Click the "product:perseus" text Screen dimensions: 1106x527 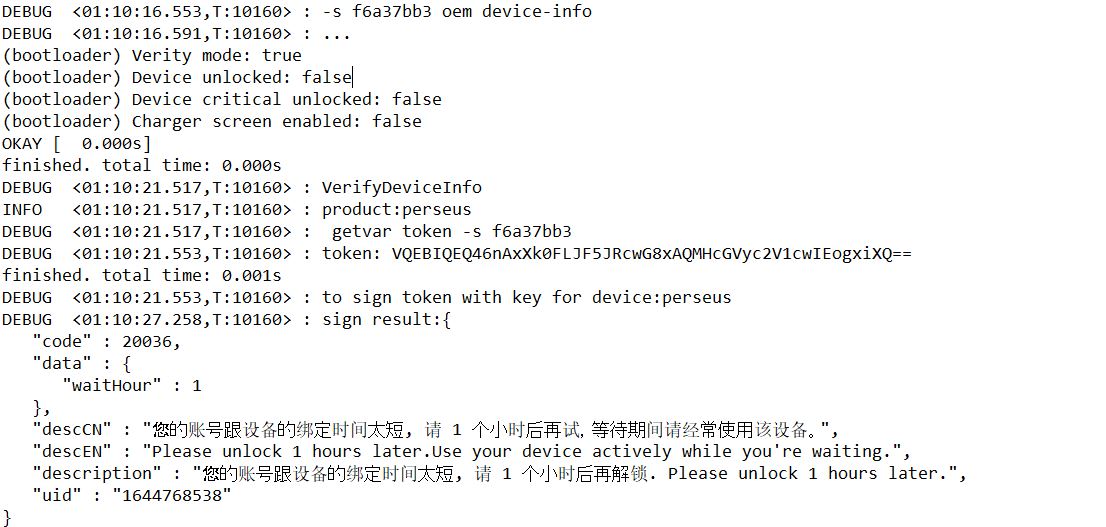(x=396, y=209)
